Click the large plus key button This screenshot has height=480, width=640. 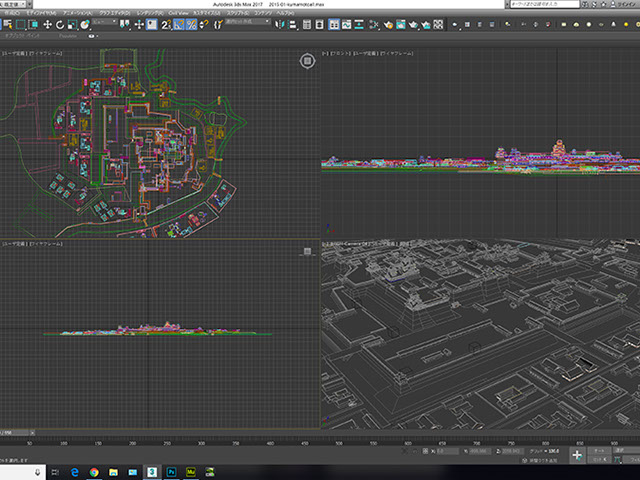(577, 454)
